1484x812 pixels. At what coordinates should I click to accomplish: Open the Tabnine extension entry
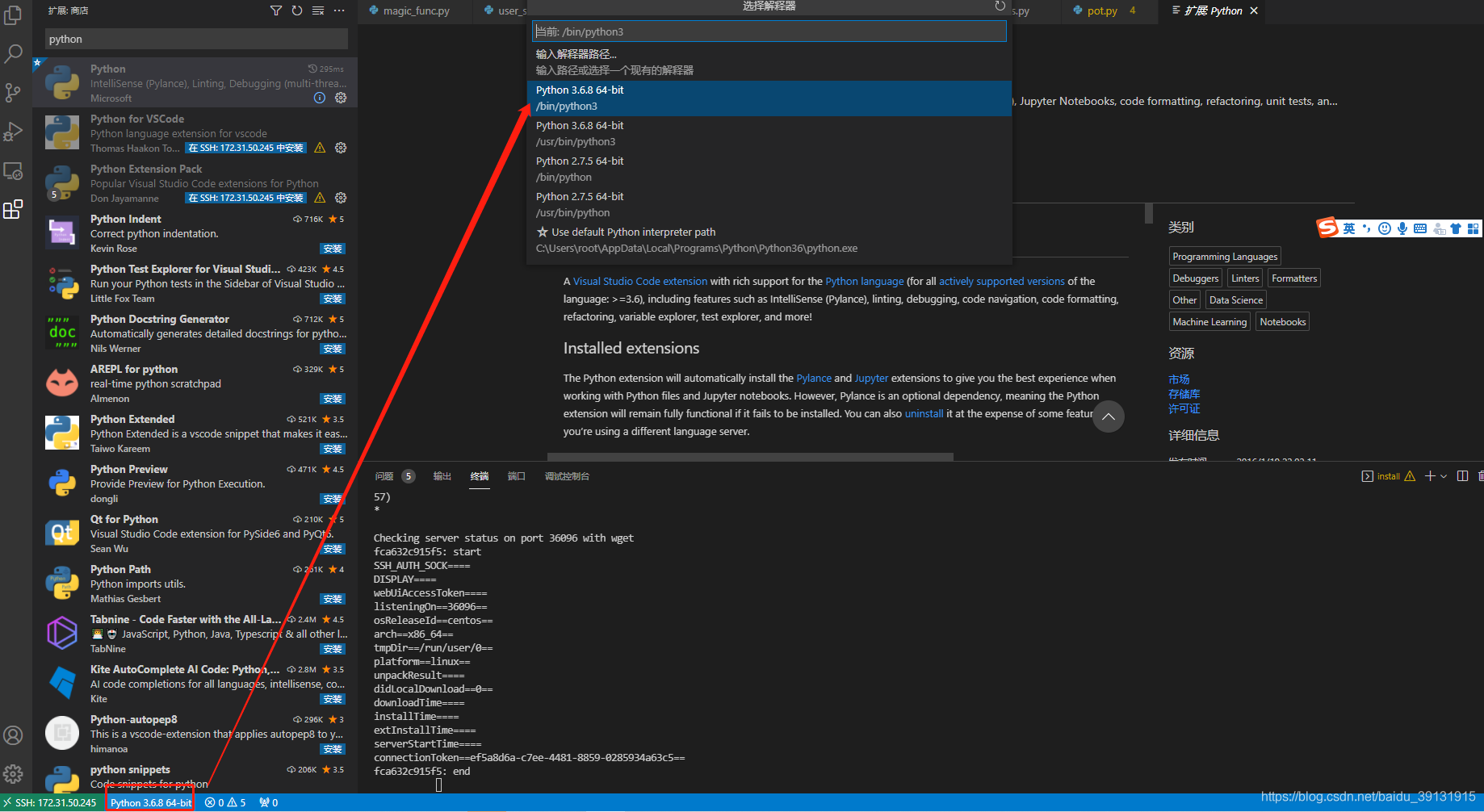[195, 634]
